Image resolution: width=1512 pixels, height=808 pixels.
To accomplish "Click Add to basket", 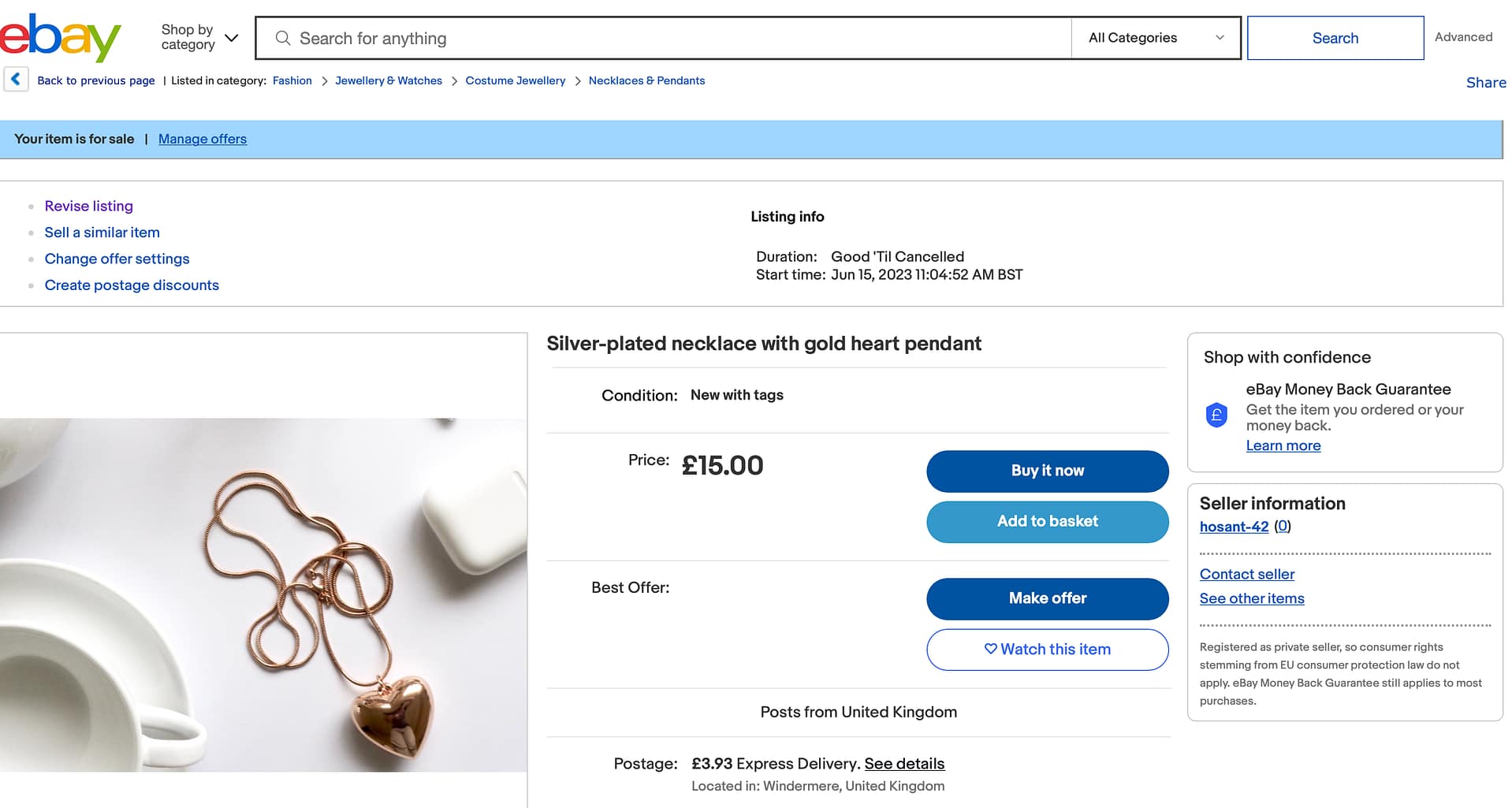I will (1047, 522).
